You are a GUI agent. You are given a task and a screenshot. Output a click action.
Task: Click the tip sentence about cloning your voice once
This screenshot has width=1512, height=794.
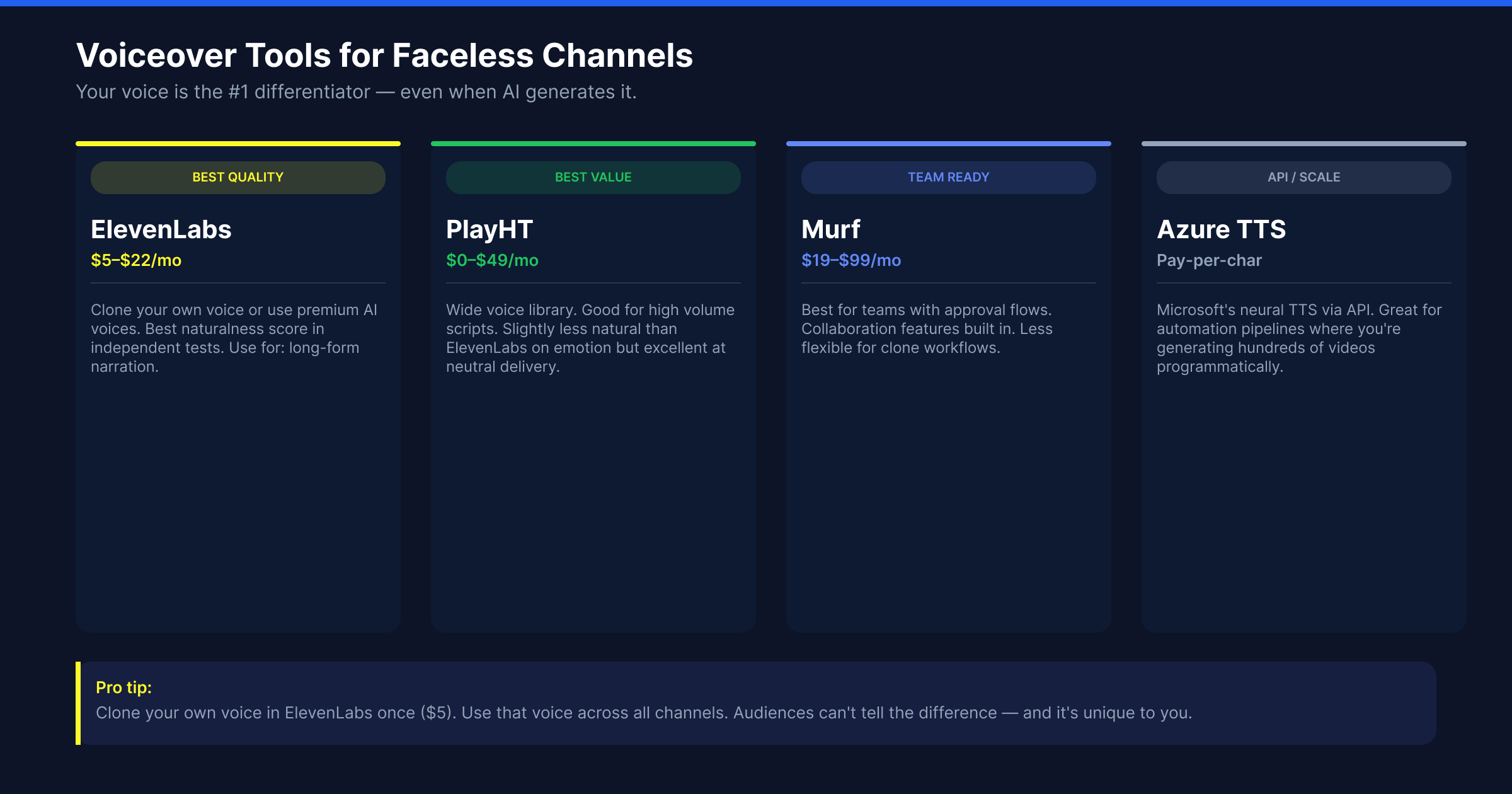coord(644,713)
